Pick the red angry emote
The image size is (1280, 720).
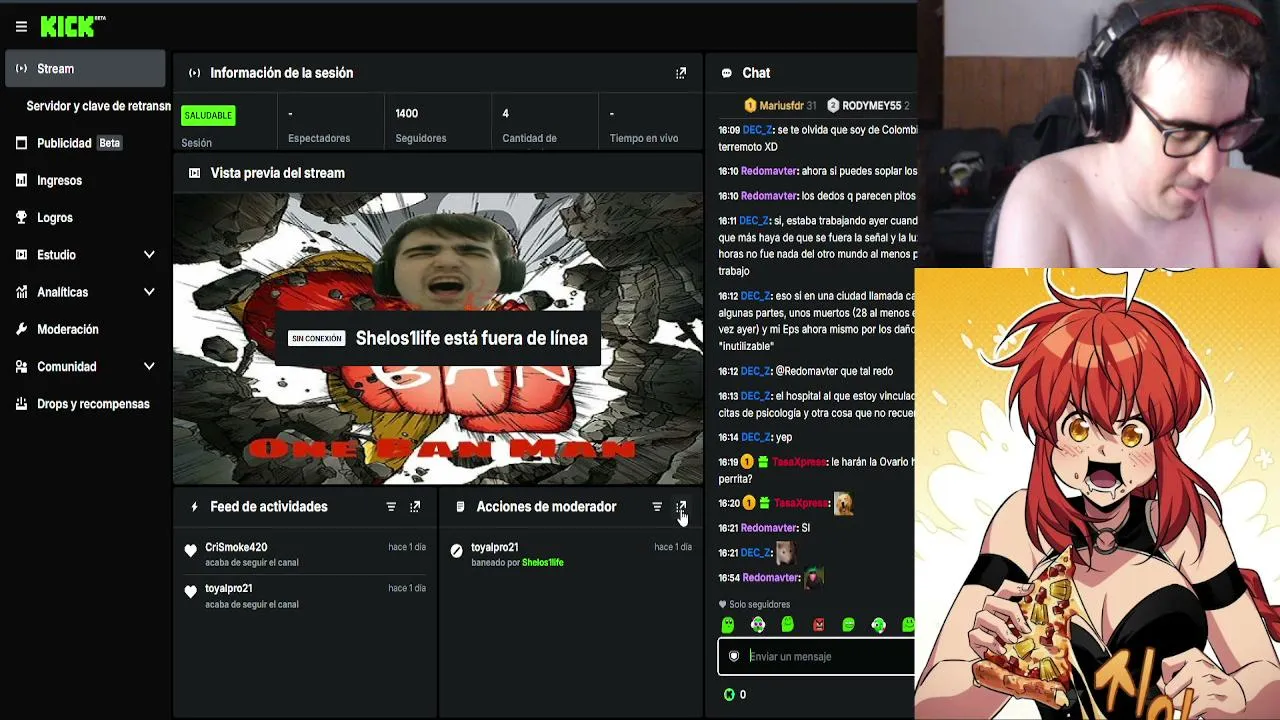click(819, 625)
